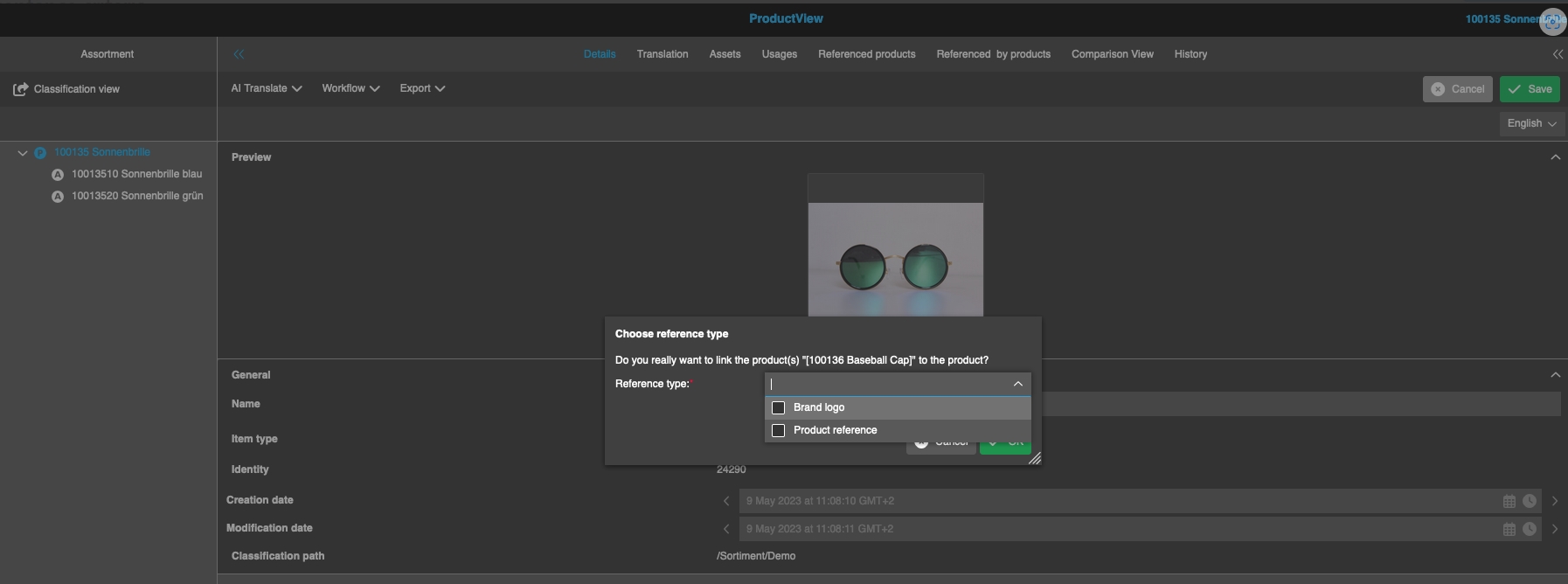Check the Product reference checkbox
Screen dimensions: 1568x584
[779, 430]
